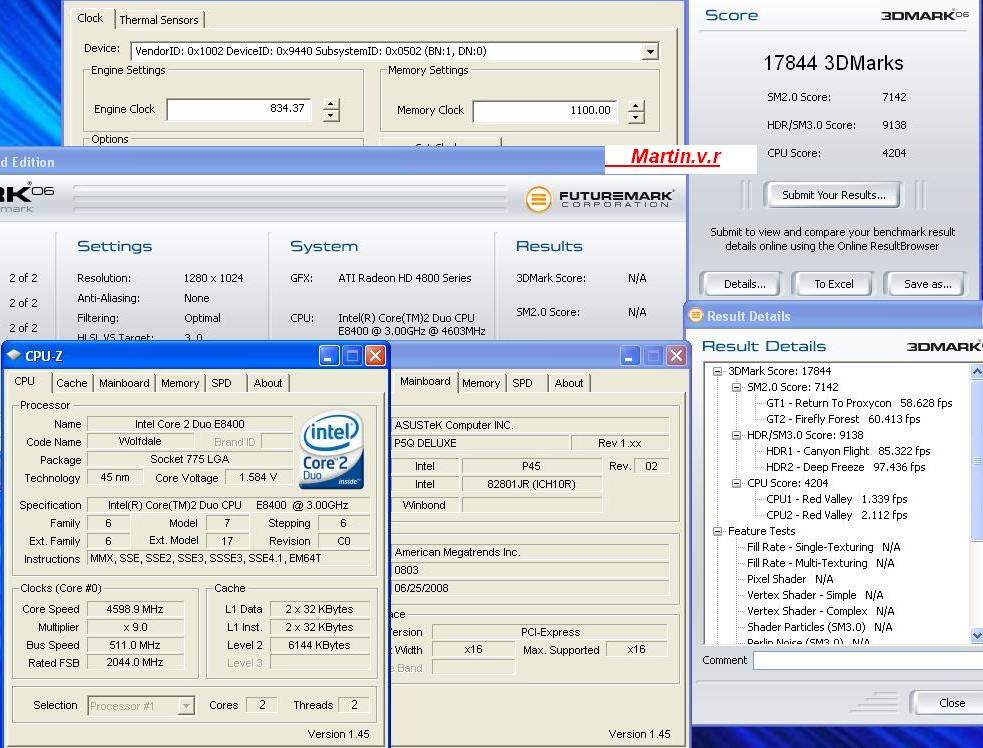Open the Device dropdown list
This screenshot has height=748, width=983.
(650, 51)
